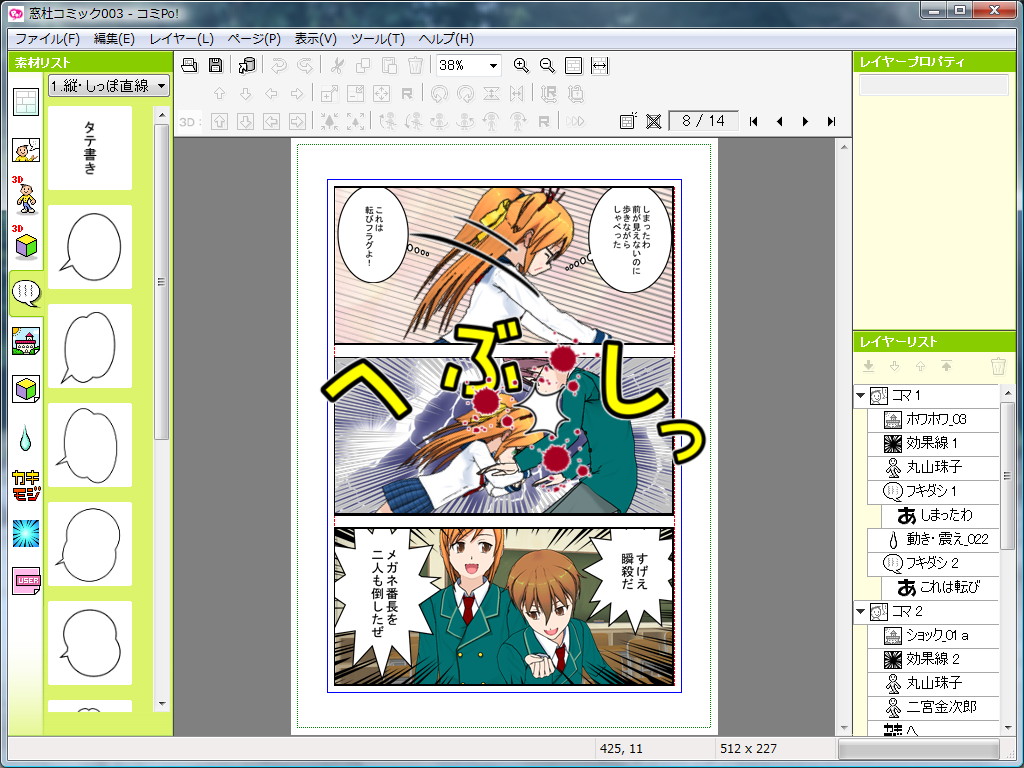Open the カキモジ sound effect category
Screen dimensions: 1024x768
(26, 485)
